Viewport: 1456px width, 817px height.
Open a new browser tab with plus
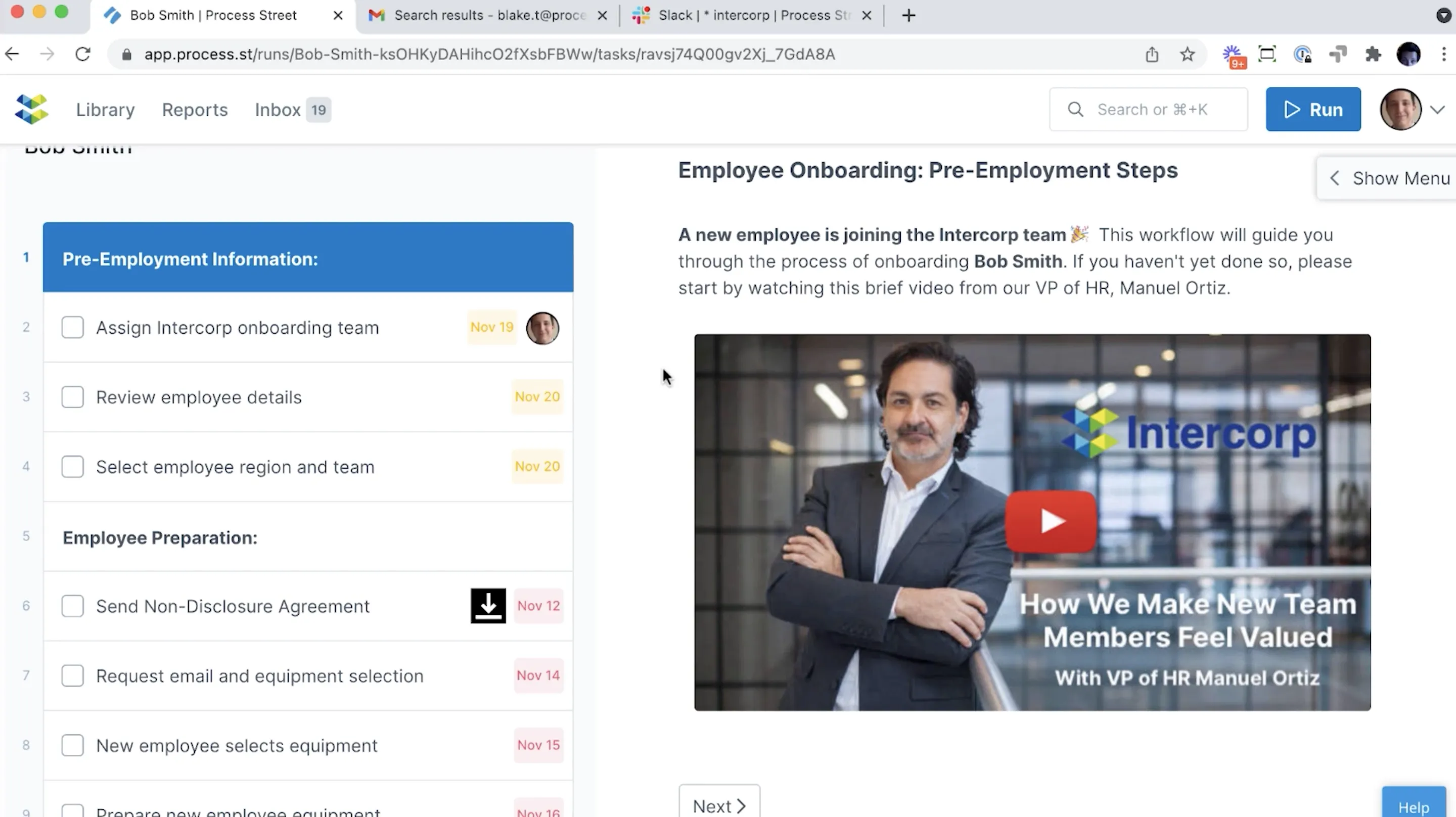(908, 15)
